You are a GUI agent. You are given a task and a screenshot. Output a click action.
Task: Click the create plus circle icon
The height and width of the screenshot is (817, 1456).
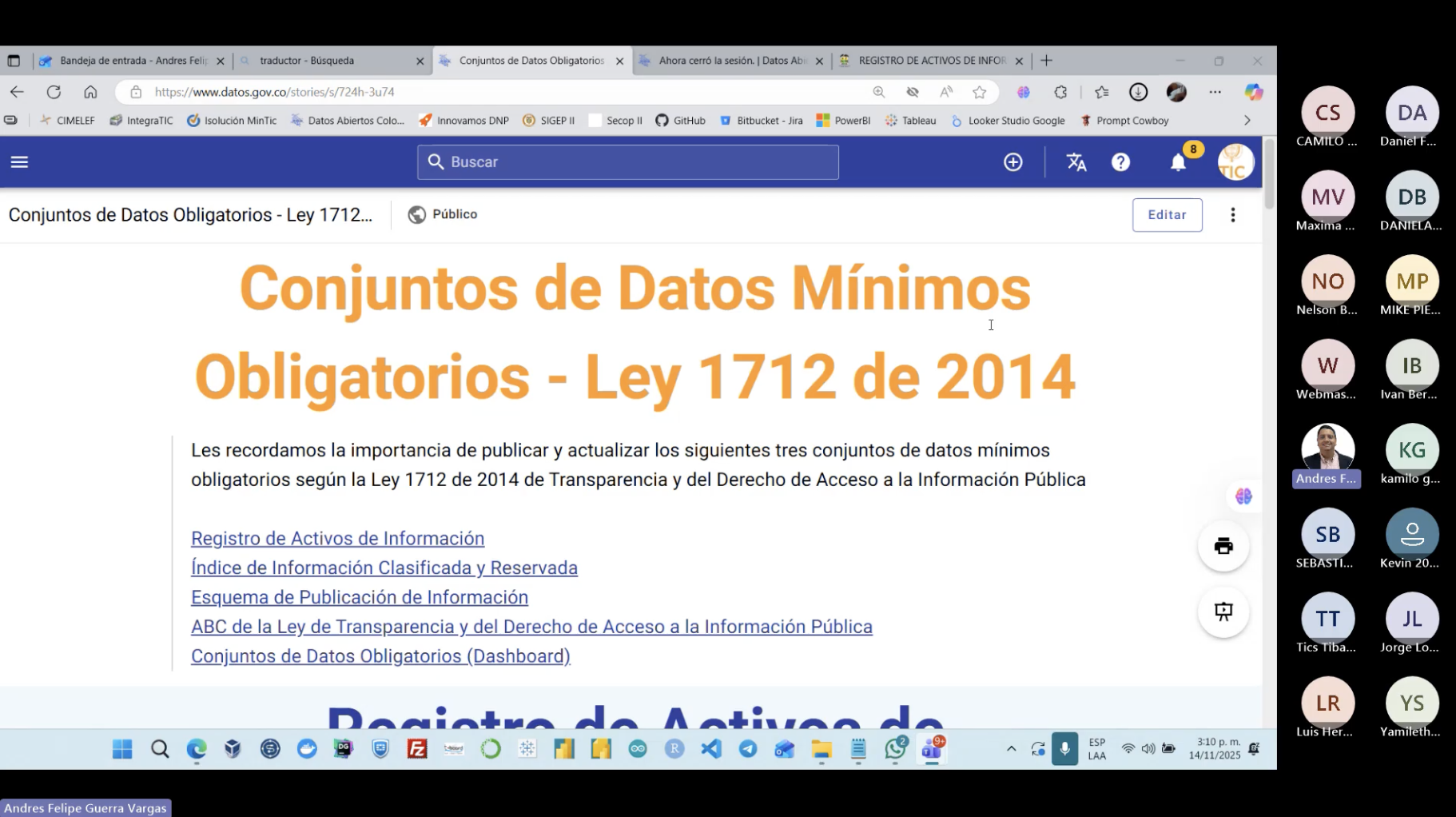click(x=1012, y=162)
